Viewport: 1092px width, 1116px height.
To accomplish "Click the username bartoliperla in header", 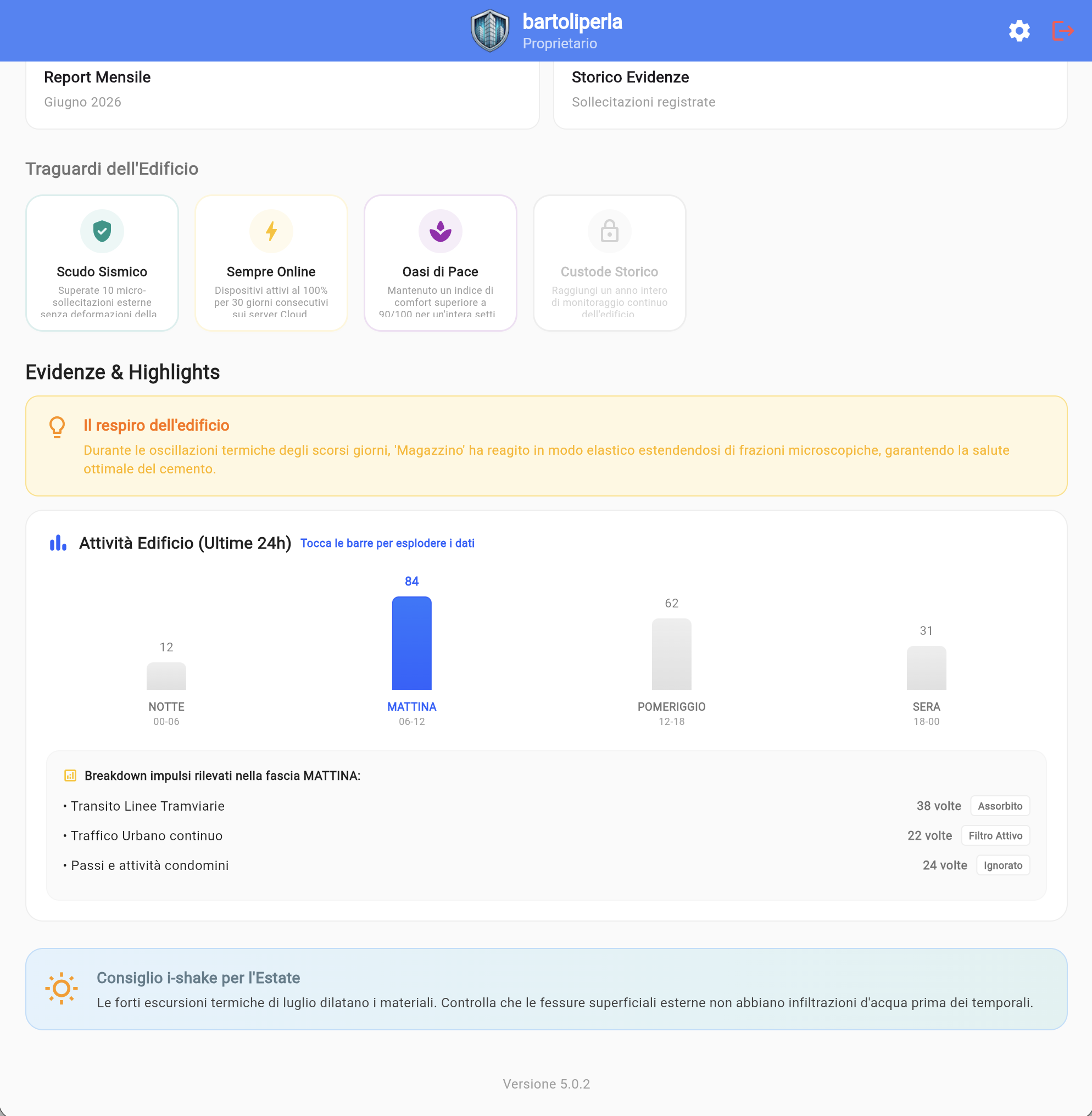I will [x=572, y=22].
